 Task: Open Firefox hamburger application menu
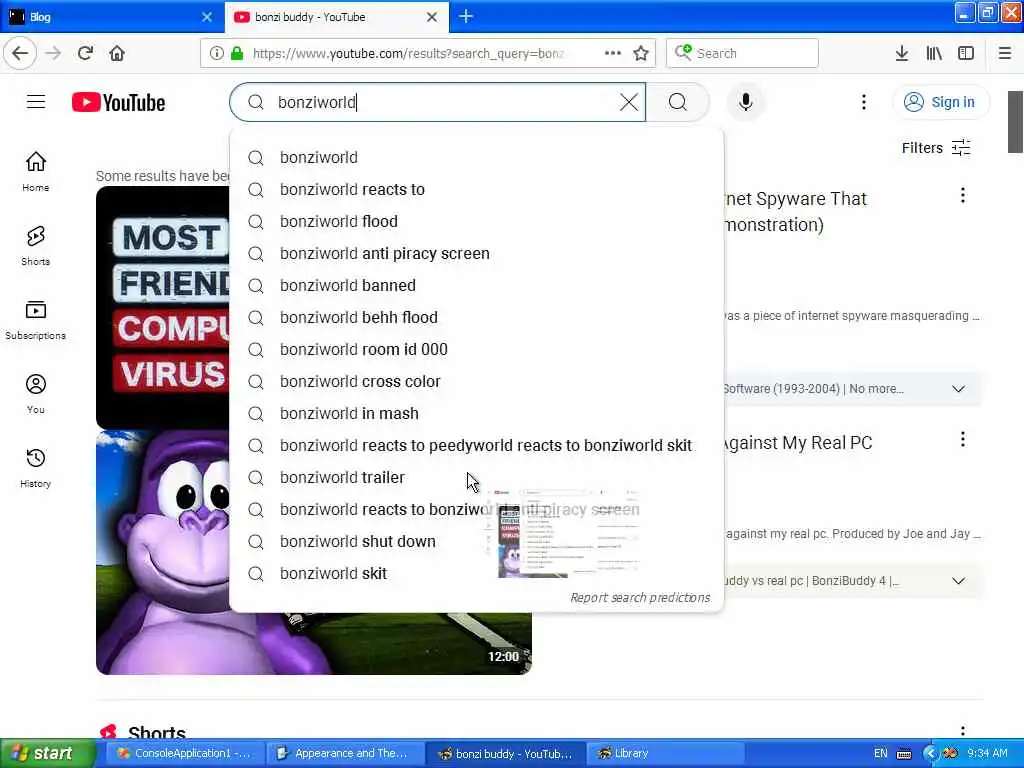coord(1004,53)
